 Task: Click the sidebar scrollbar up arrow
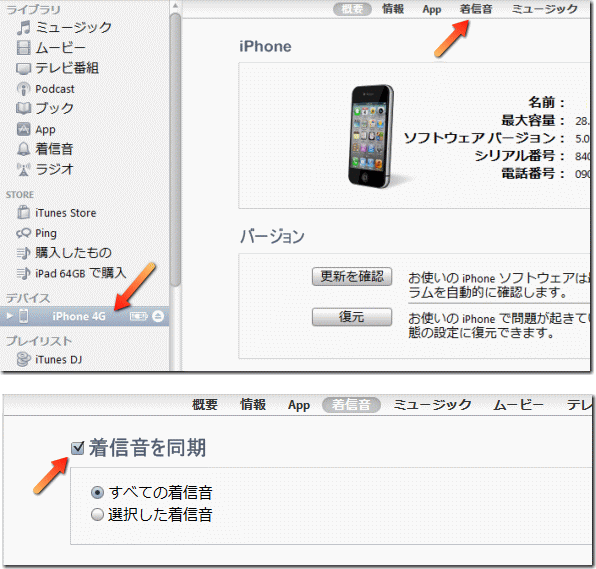click(175, 5)
